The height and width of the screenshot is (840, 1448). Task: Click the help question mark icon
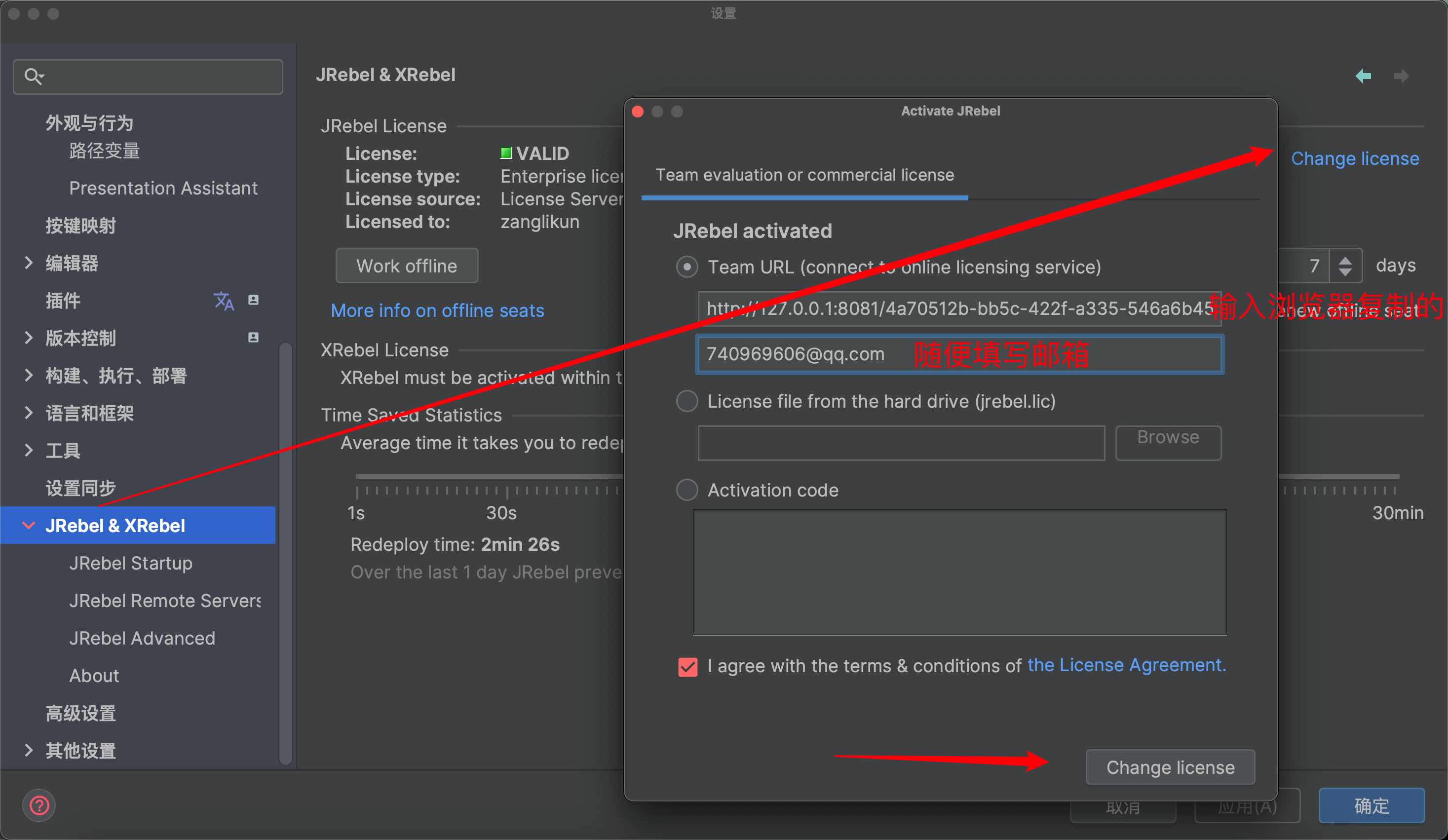[x=39, y=805]
